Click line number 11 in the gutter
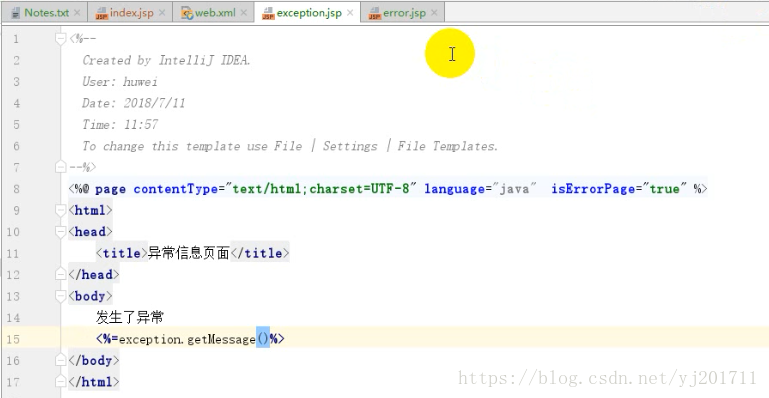The width and height of the screenshot is (769, 398). tap(13, 253)
